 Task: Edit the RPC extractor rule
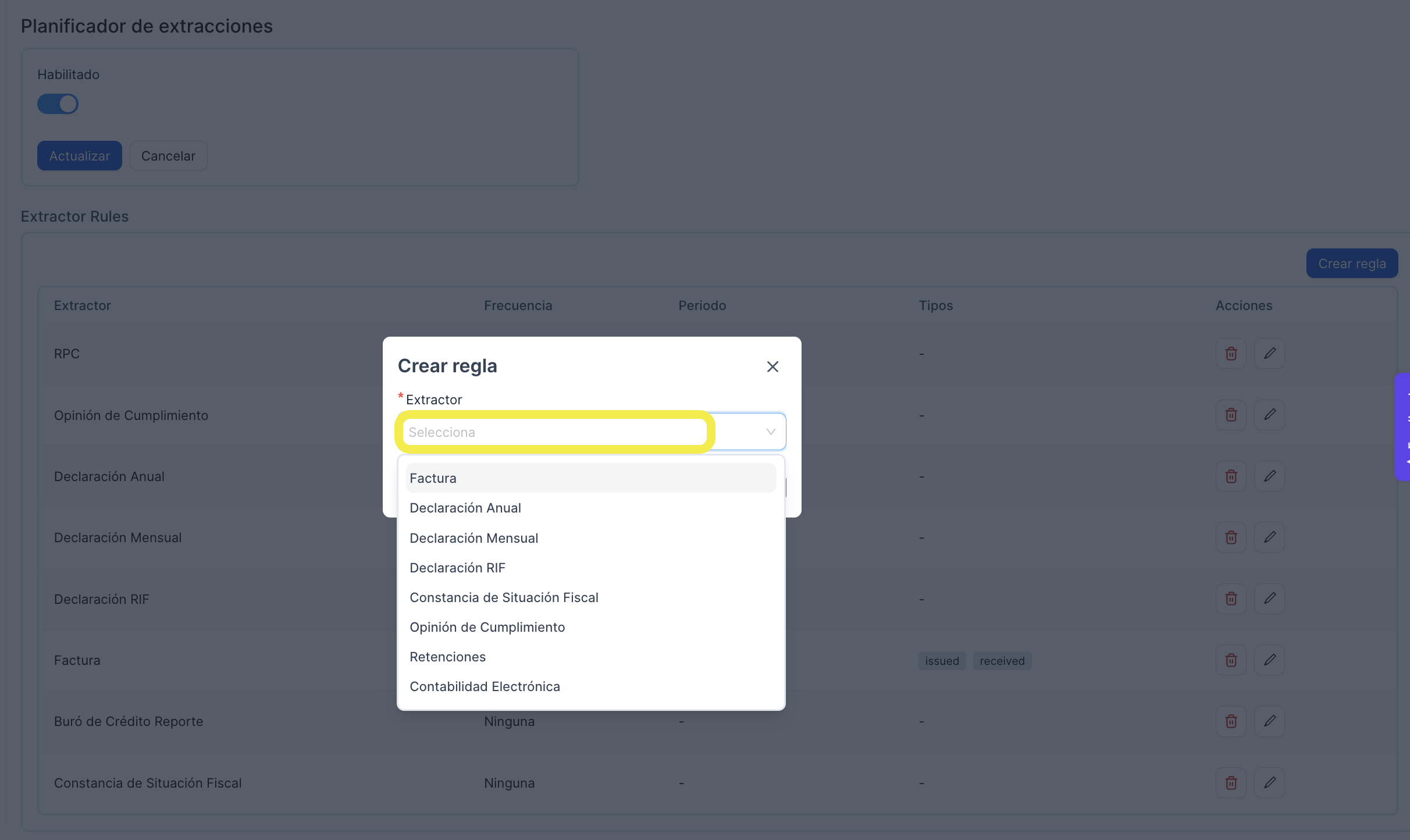tap(1269, 354)
